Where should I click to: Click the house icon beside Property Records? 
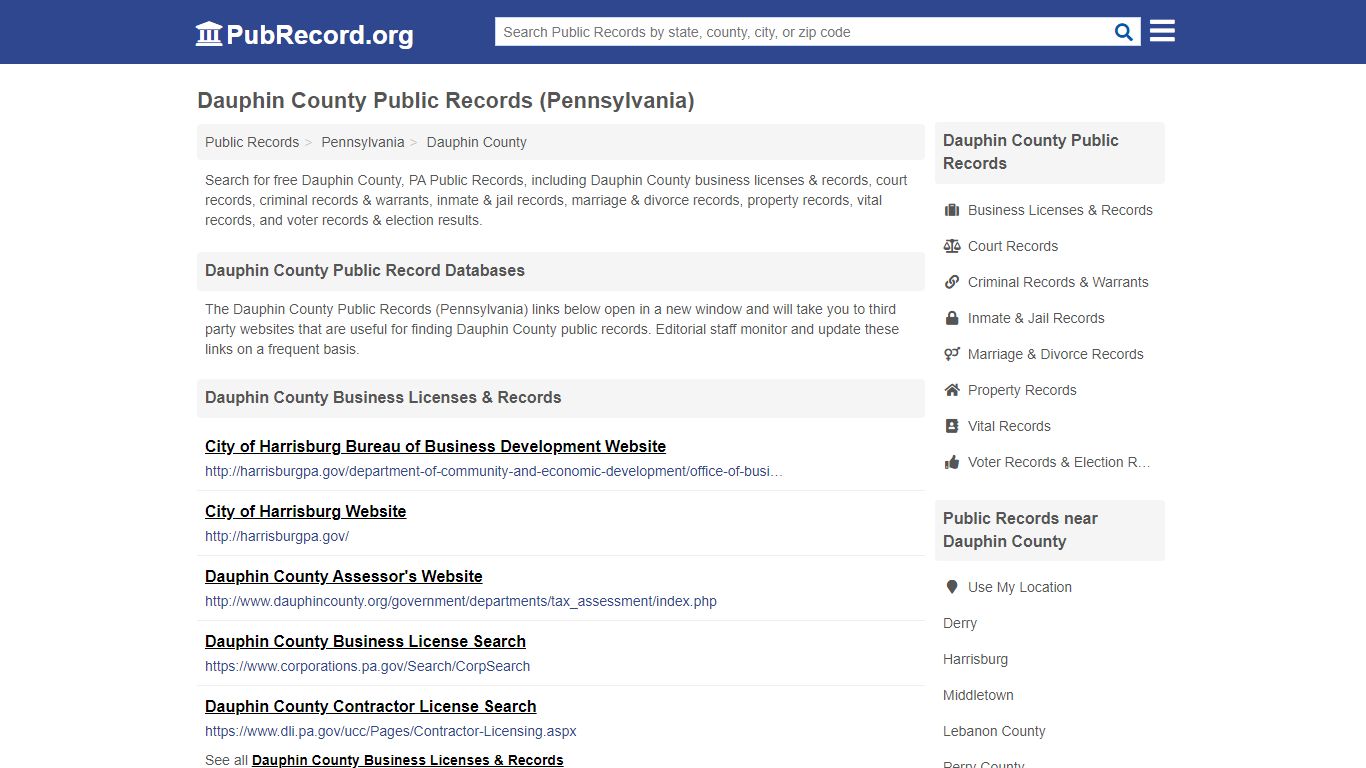(x=952, y=390)
